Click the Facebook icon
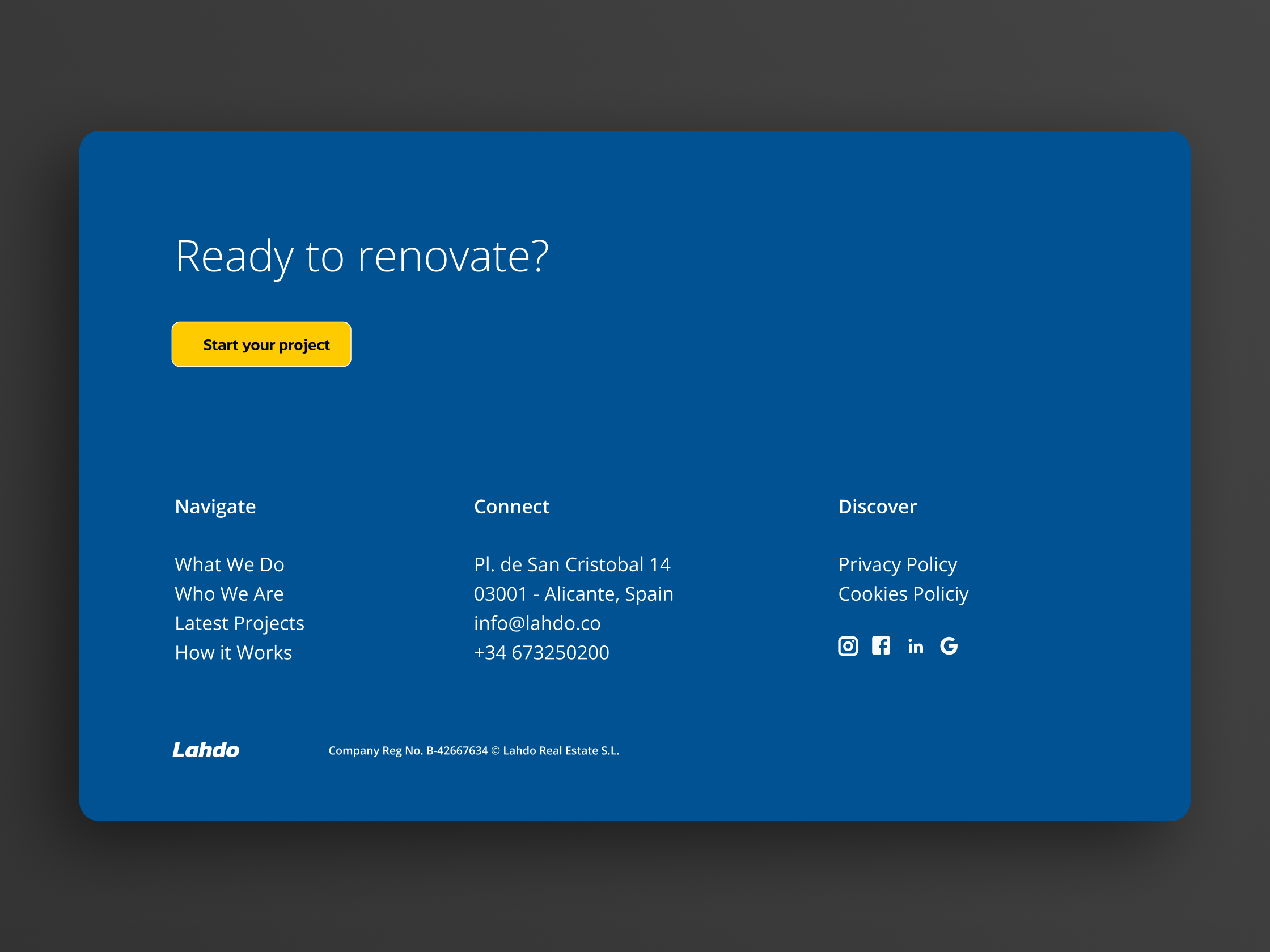This screenshot has width=1270, height=952. 882,645
